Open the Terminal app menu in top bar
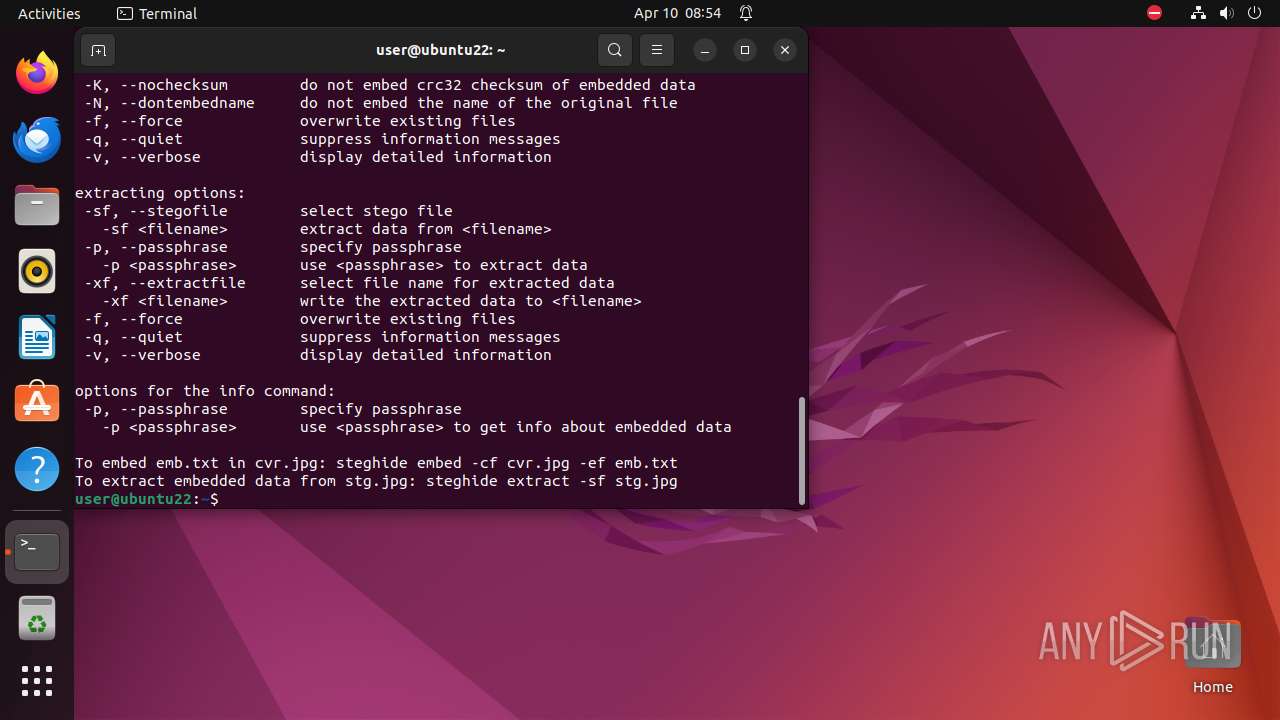The height and width of the screenshot is (720, 1280). [x=157, y=13]
